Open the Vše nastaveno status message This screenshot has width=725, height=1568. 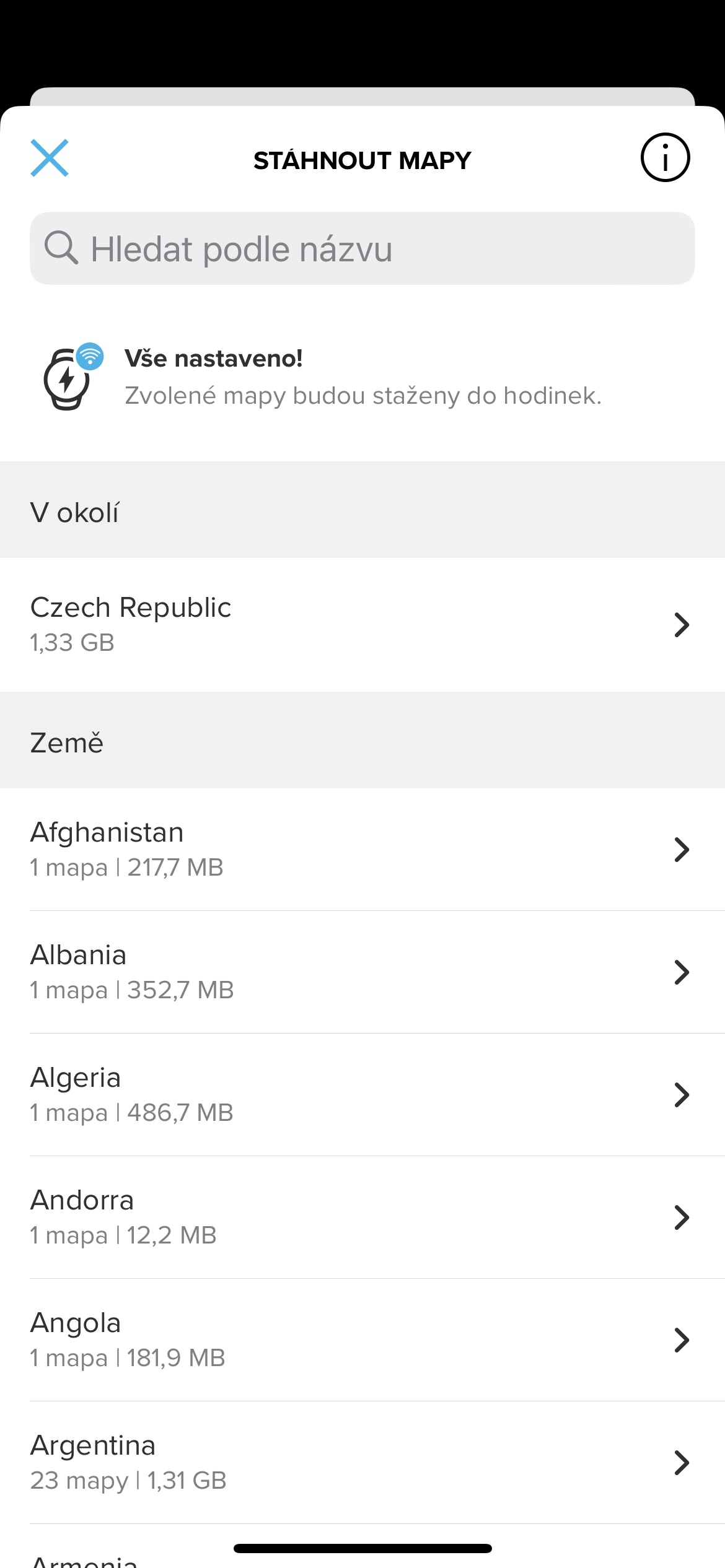point(362,377)
